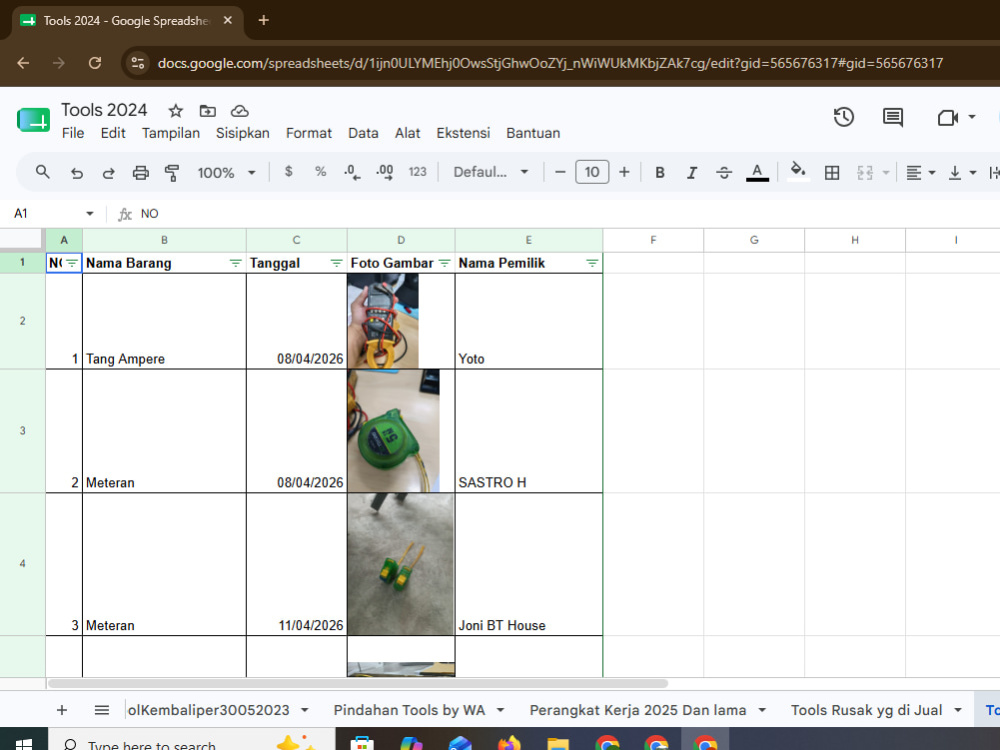Toggle filter on Foto Gambar column
Viewport: 1000px width, 750px height.
coord(445,263)
